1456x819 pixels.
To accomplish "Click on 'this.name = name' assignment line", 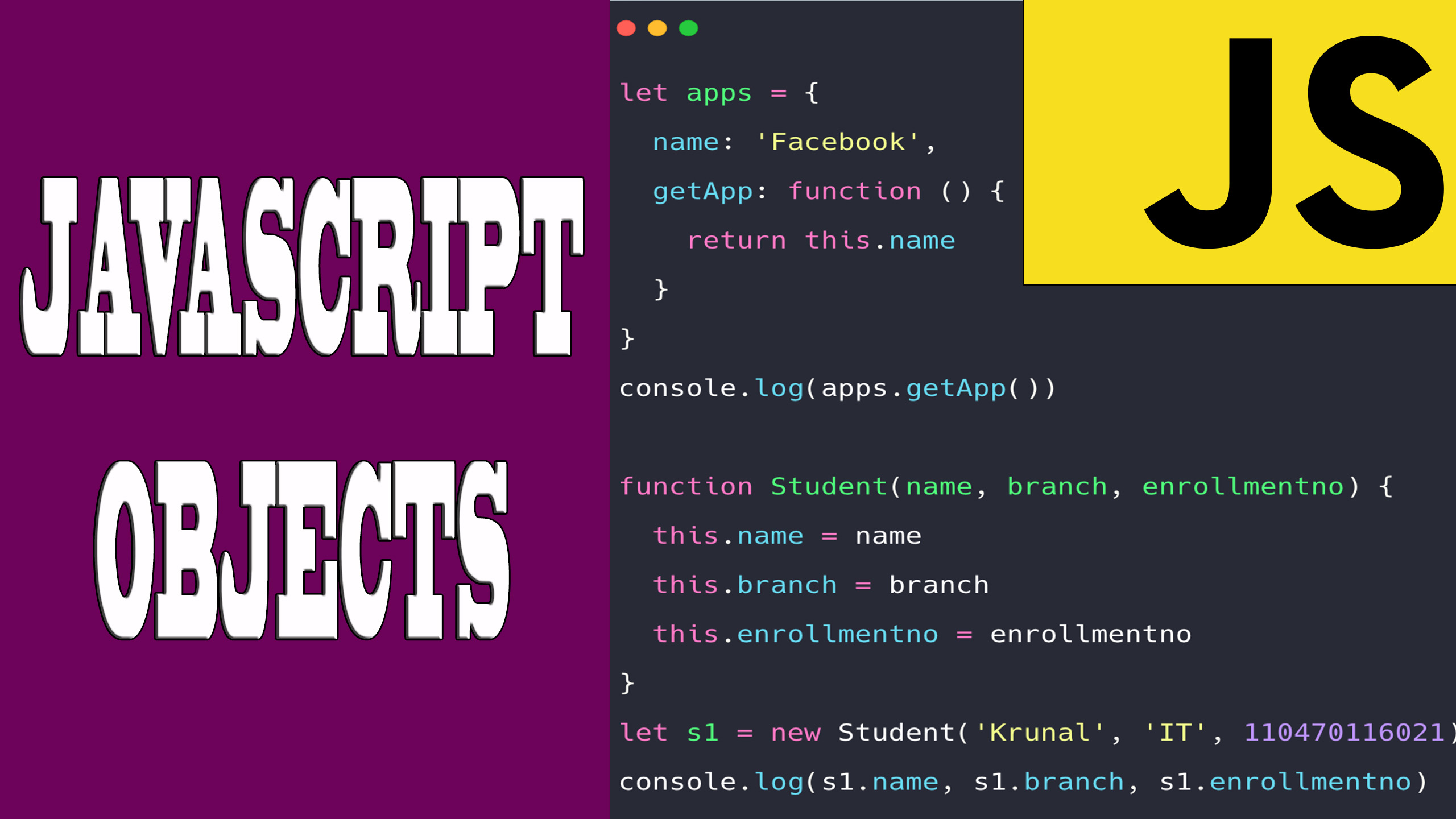I will [787, 535].
